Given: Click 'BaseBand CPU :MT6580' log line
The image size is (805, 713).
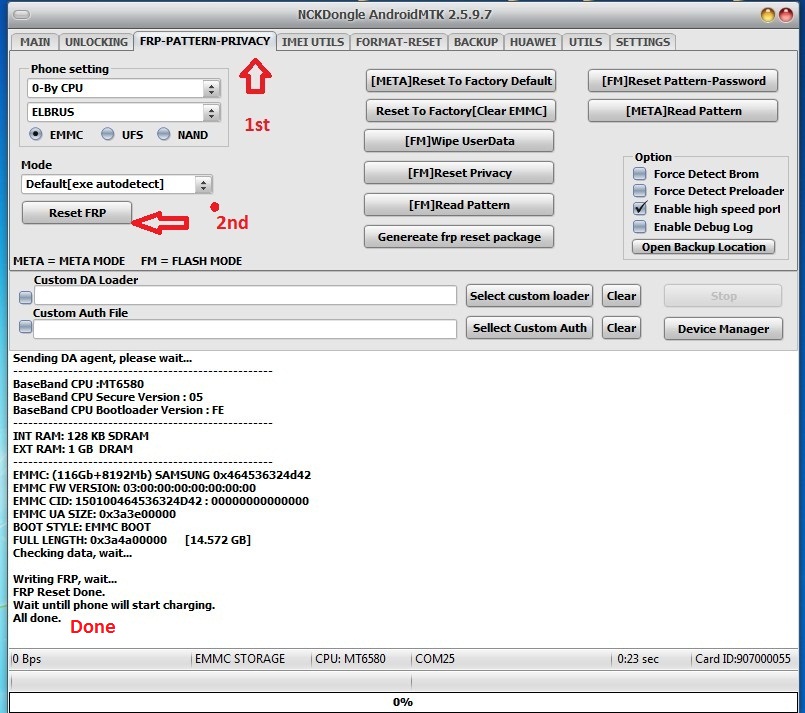Looking at the screenshot, I should 79,384.
